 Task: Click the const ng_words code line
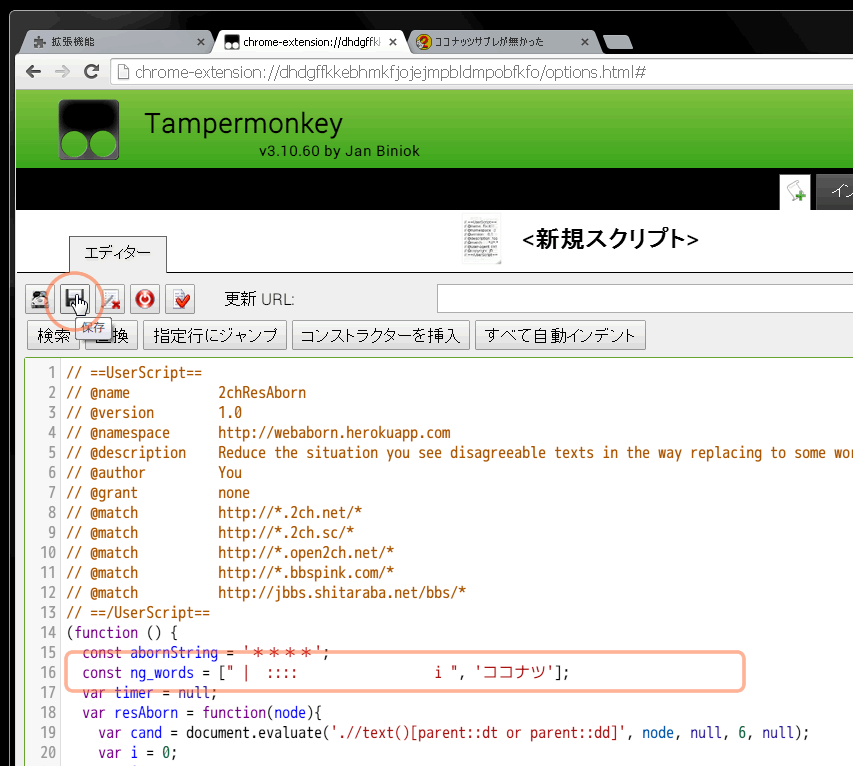pos(325,672)
